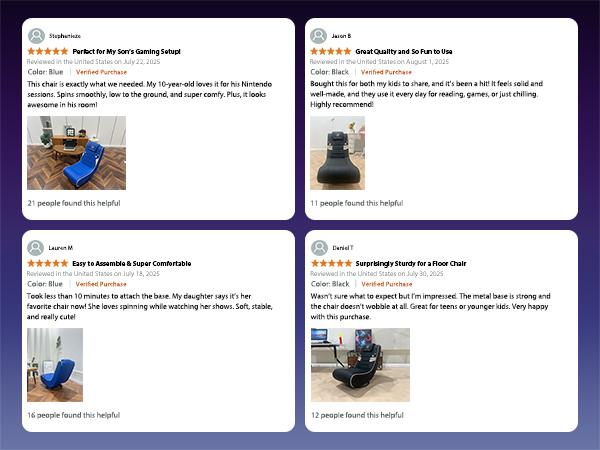
Task: Open the blue chair photo on herringbone floor
Action: point(77,153)
